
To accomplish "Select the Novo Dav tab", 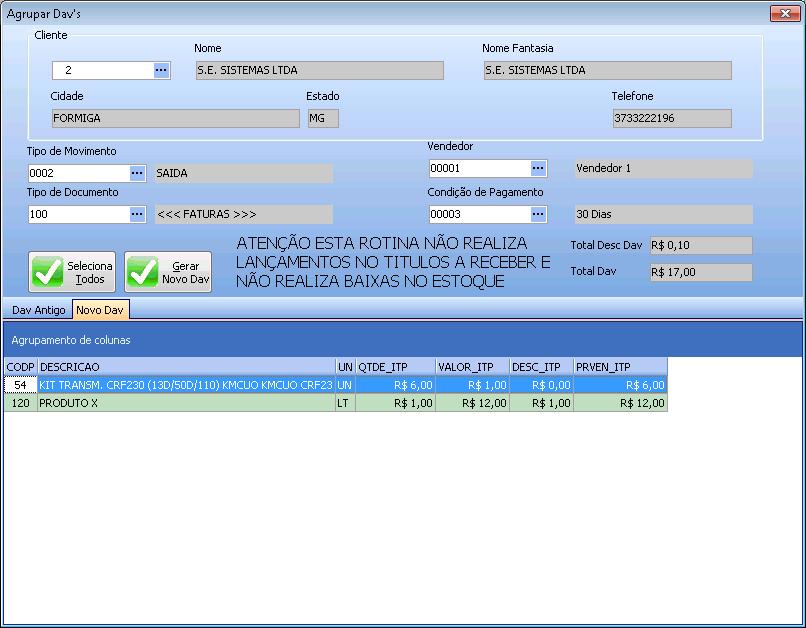I will (x=100, y=310).
